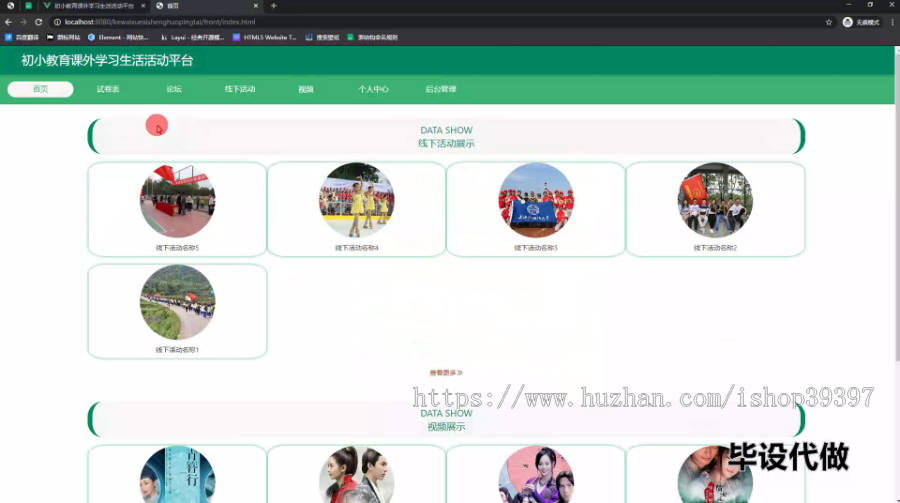Open the 线下活动名称3 group photo thumbnail

[x=536, y=200]
